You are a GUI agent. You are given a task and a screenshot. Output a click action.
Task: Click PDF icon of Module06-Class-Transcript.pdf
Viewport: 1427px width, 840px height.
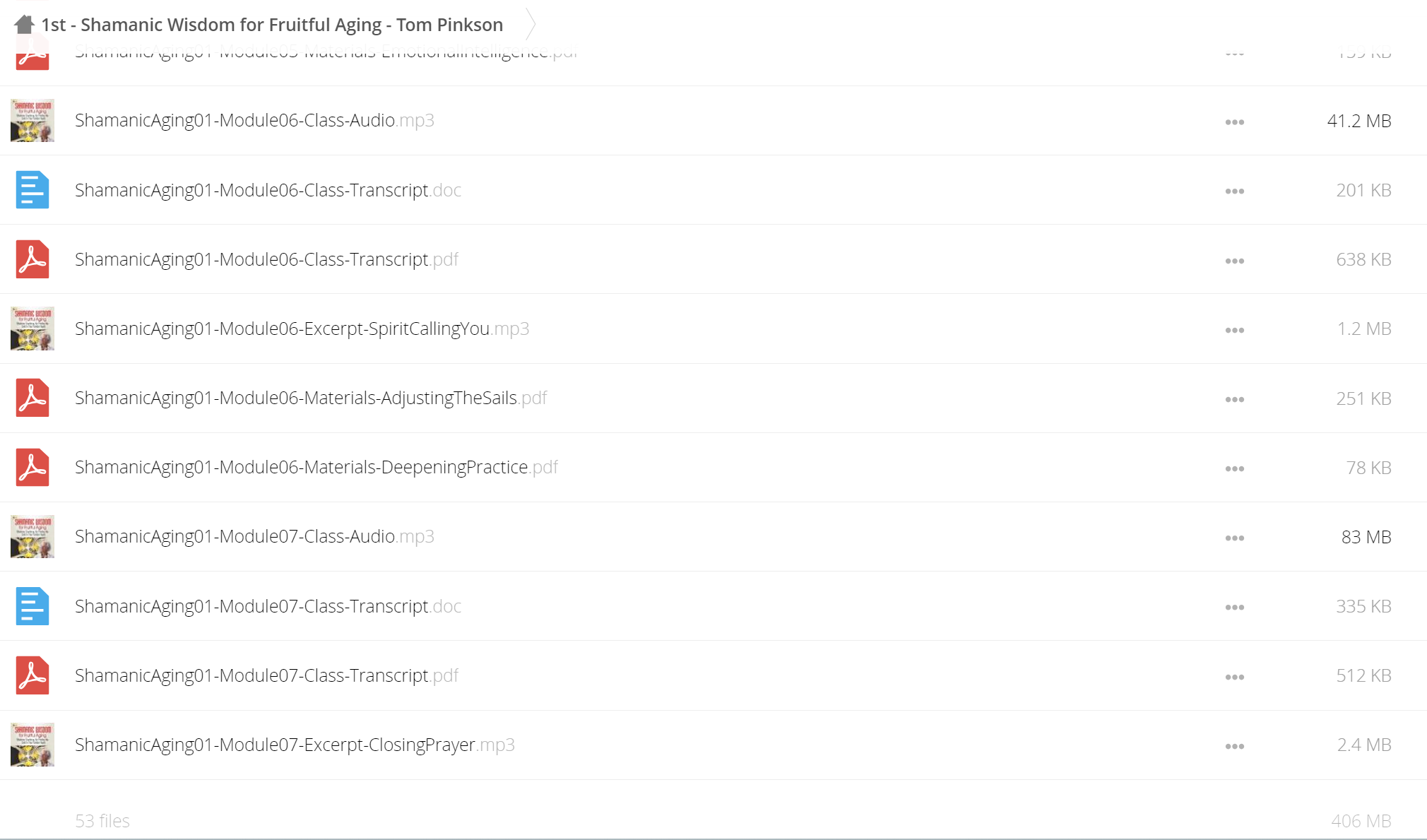tap(32, 259)
